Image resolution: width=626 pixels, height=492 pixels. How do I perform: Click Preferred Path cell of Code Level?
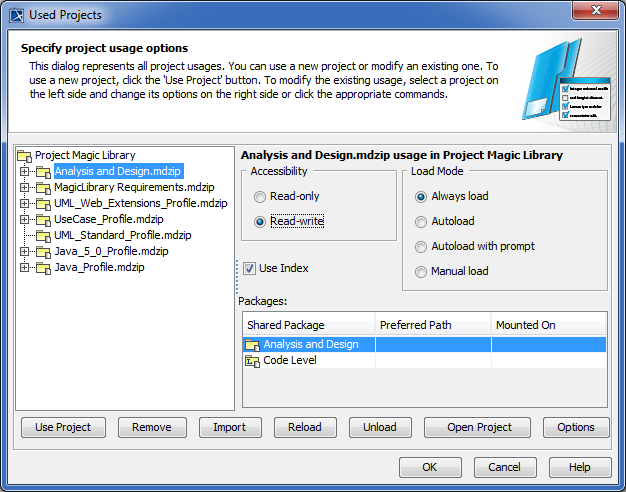(433, 360)
